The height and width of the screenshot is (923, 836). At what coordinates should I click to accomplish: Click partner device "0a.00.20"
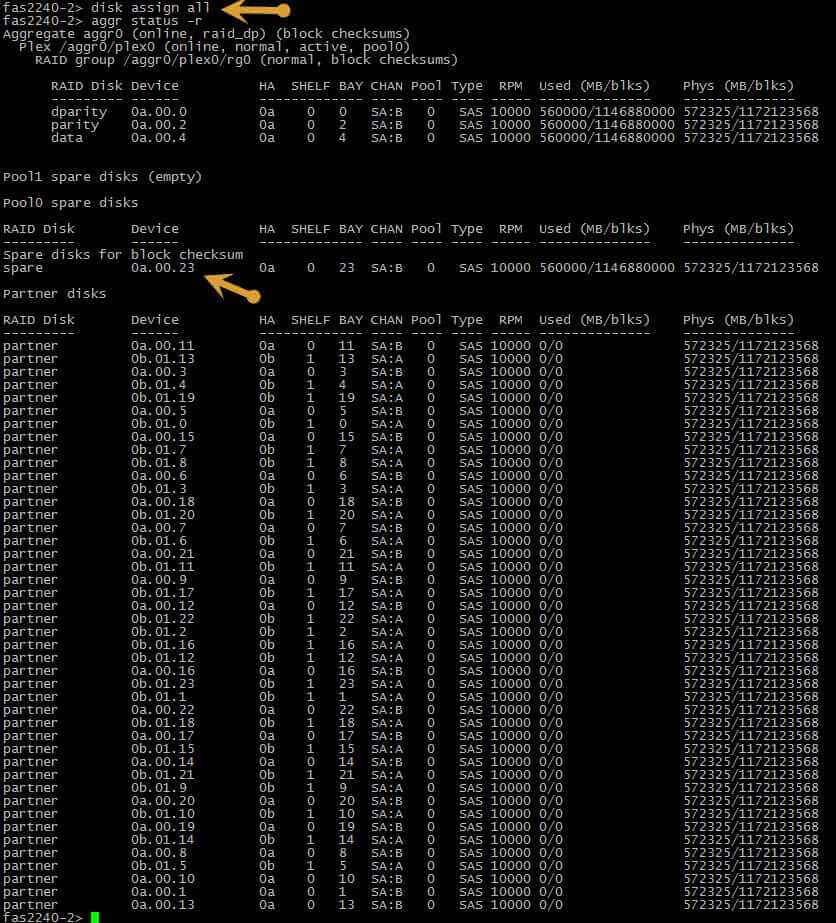[x=162, y=801]
